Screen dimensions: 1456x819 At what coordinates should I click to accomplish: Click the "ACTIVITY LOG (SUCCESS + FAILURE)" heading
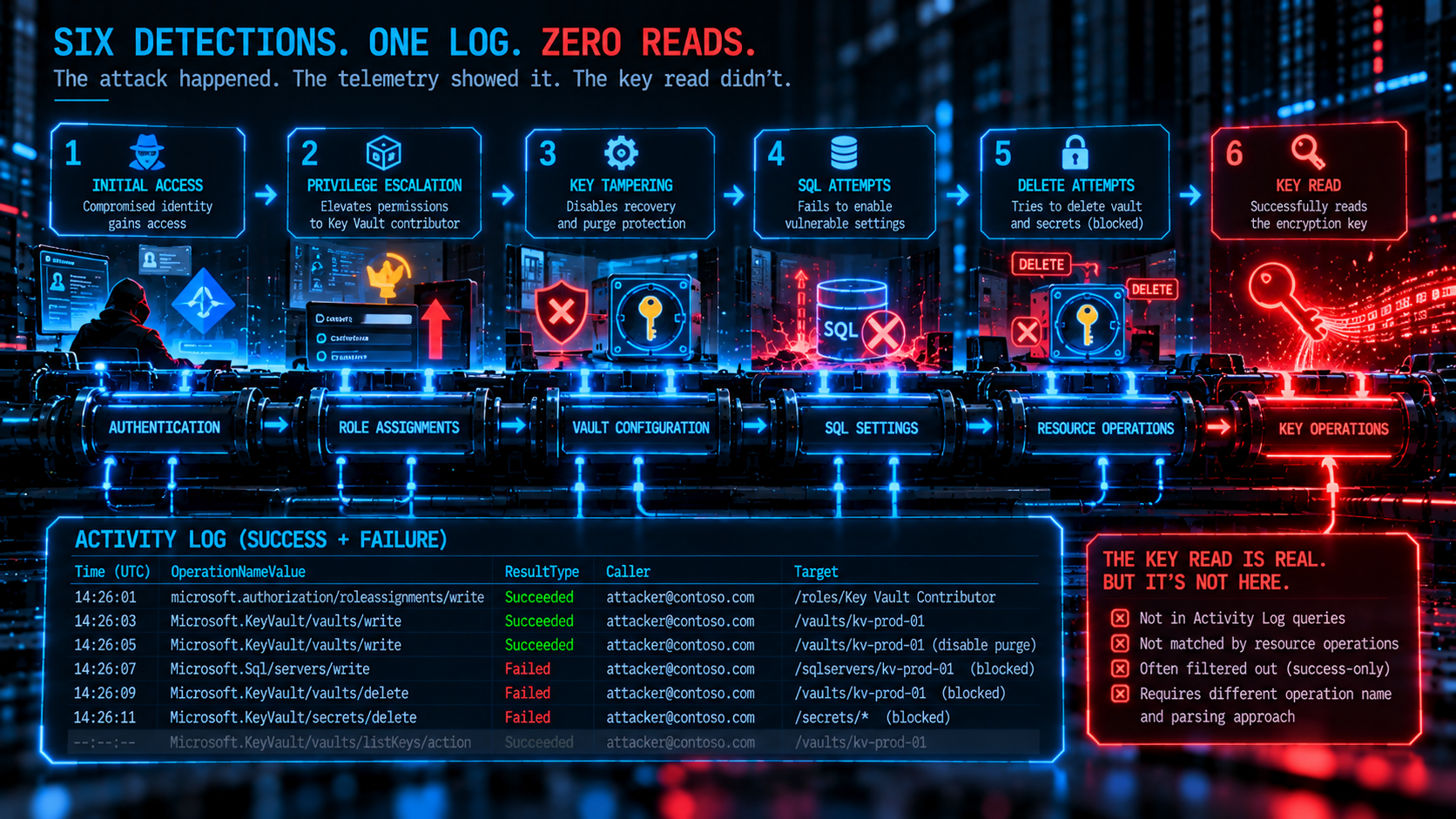[x=260, y=540]
